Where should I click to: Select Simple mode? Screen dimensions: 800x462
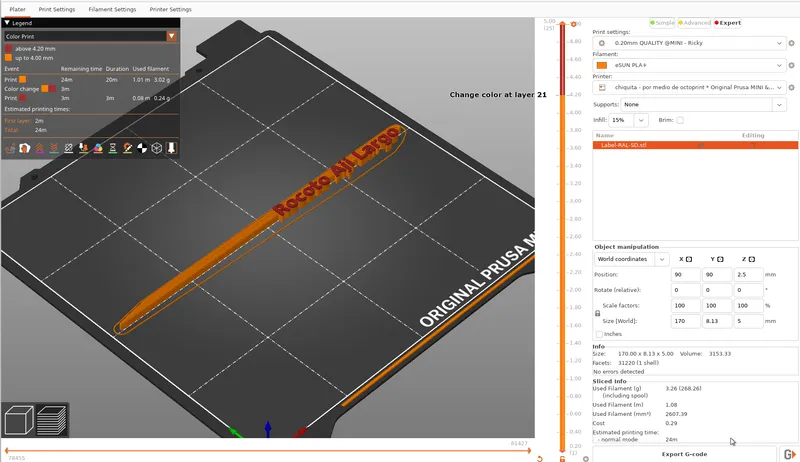[662, 22]
